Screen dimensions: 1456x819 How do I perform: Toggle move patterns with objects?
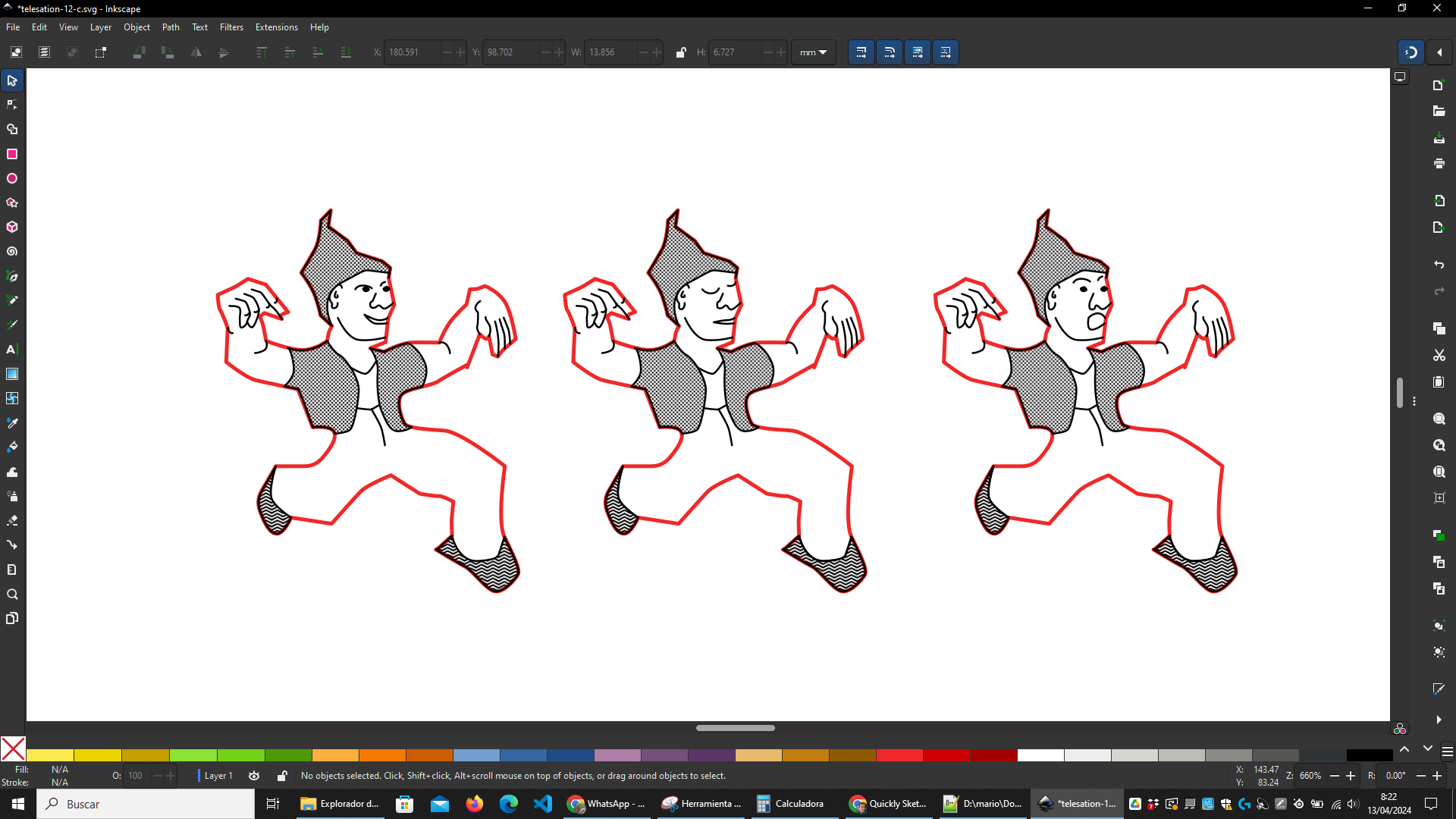[x=945, y=52]
